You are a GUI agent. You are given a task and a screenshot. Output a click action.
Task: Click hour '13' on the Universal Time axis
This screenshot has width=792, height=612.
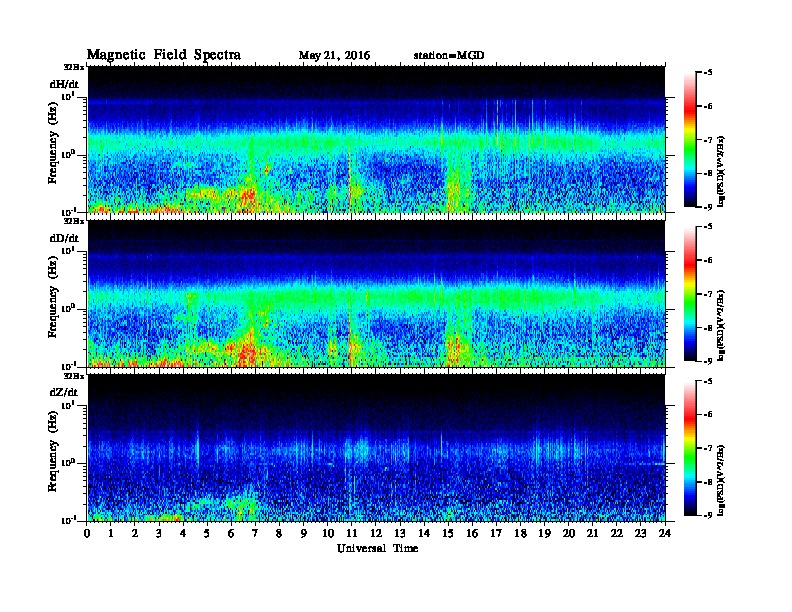(400, 533)
